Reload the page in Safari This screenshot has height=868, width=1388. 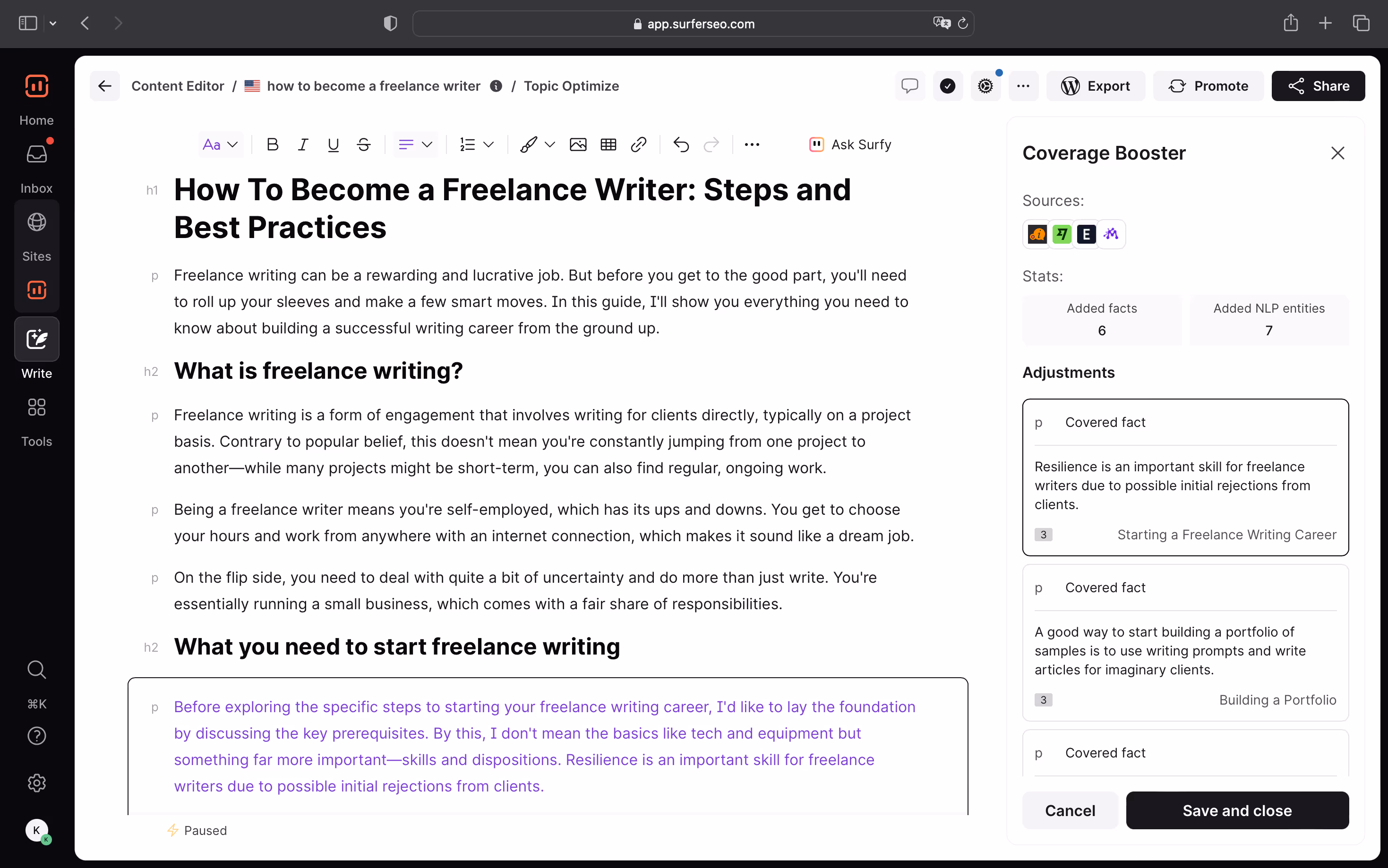click(x=963, y=24)
